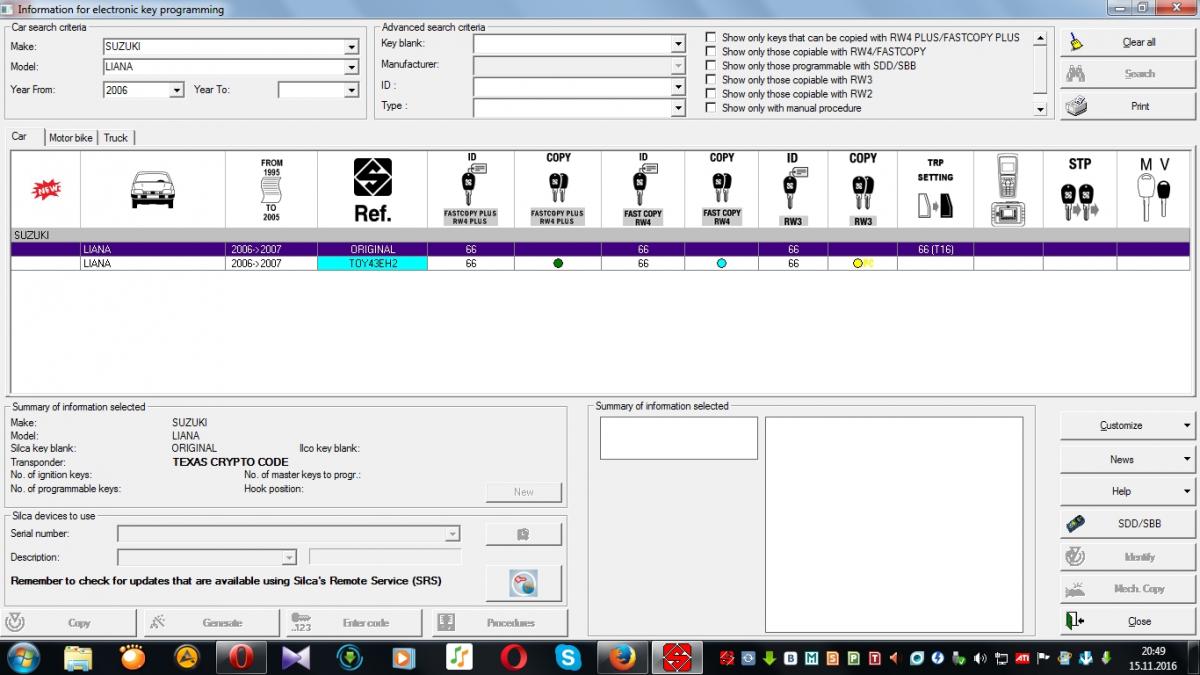
Task: Click the Copy button at bottom left
Action: point(69,622)
